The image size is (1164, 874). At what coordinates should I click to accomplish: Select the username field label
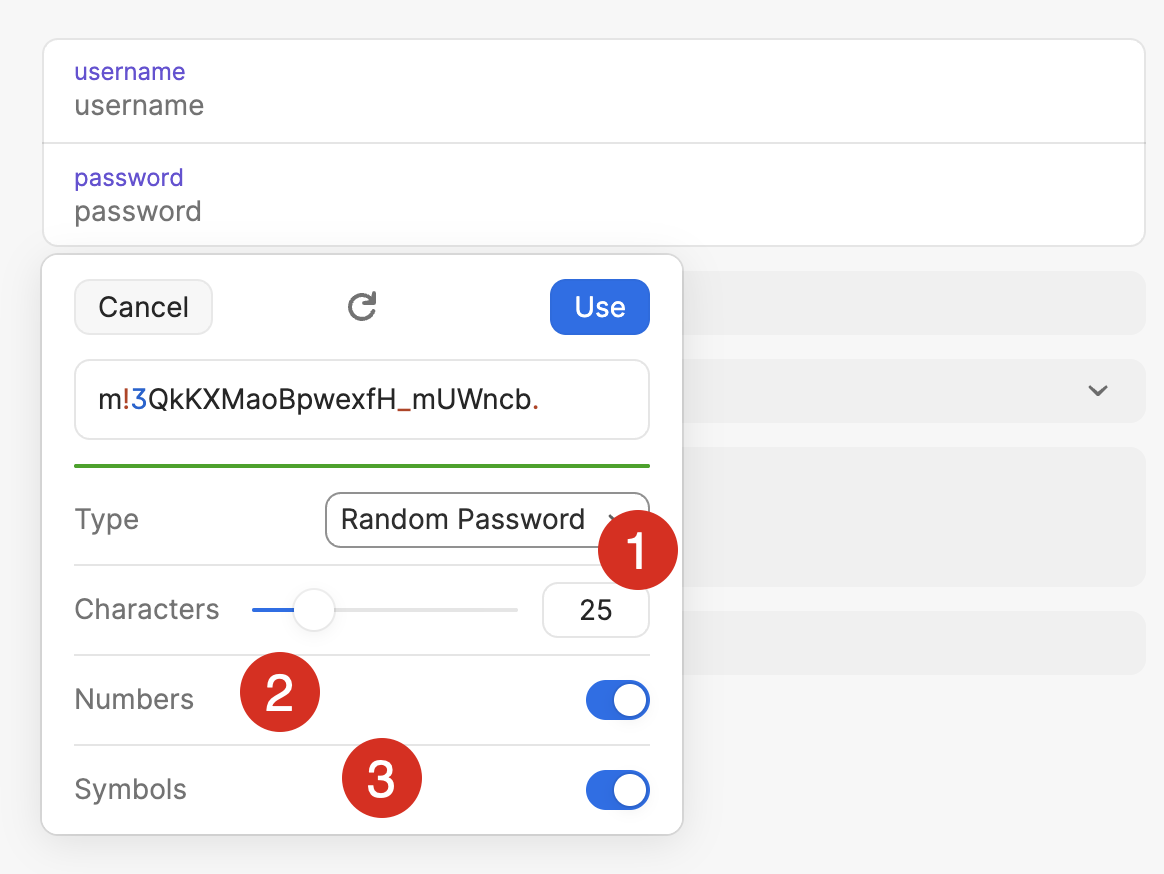tap(129, 71)
